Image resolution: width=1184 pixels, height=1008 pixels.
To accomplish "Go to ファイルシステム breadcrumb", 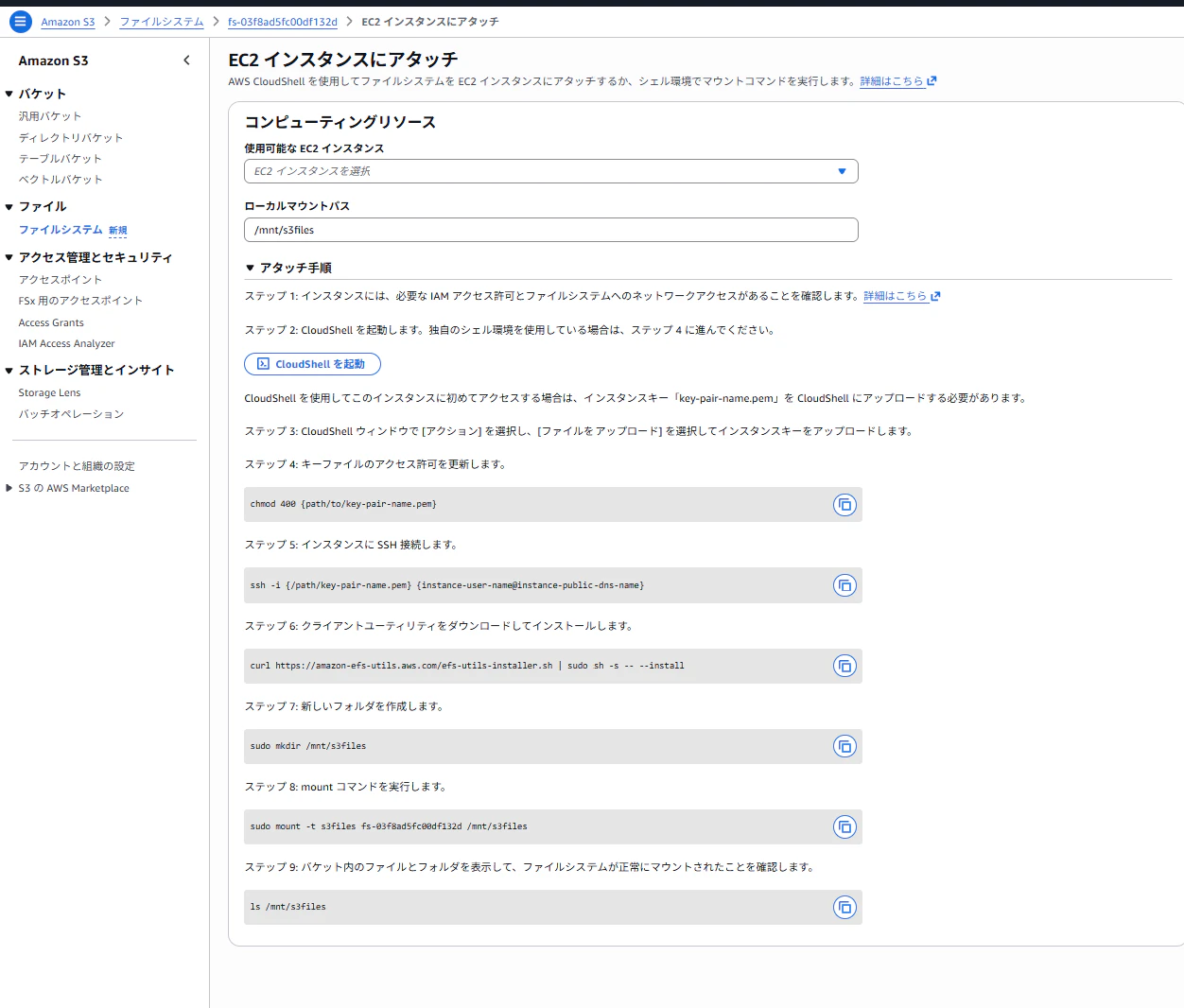I will click(162, 22).
